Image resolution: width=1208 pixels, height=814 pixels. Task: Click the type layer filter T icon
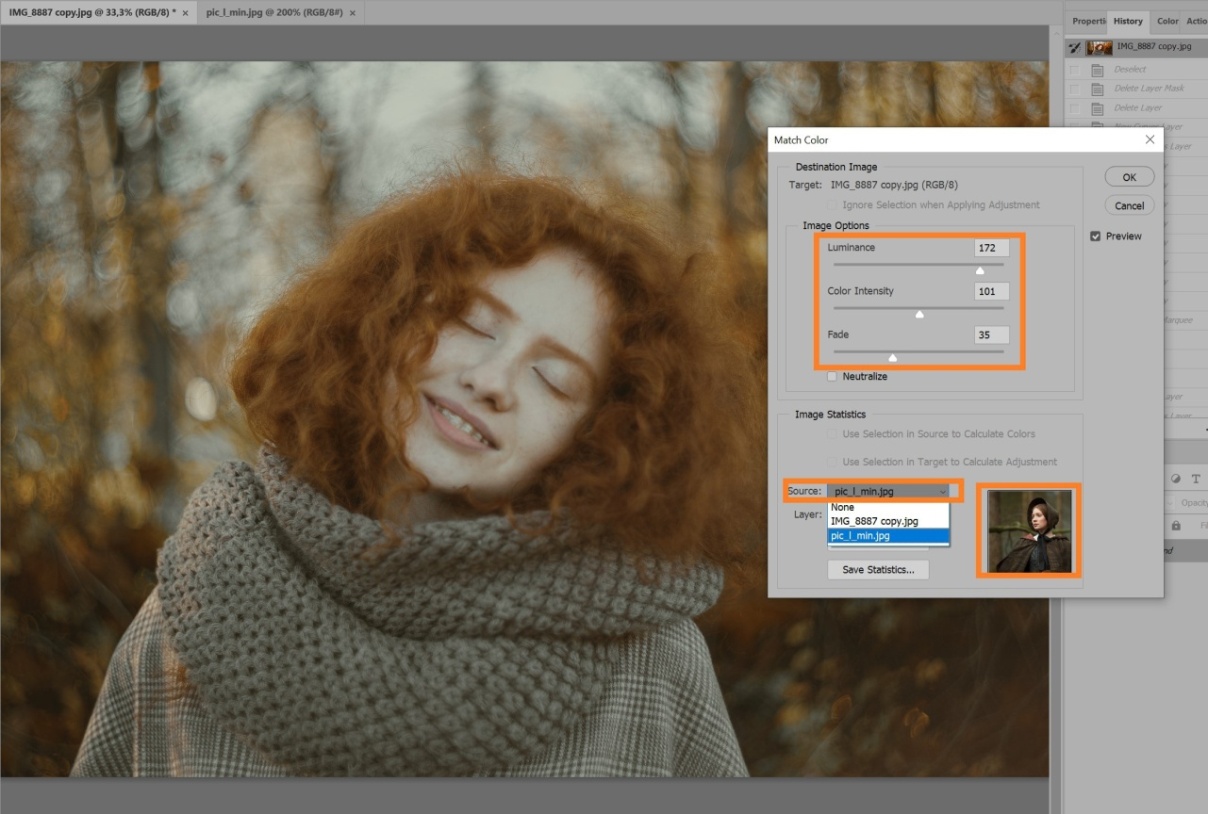(1196, 479)
